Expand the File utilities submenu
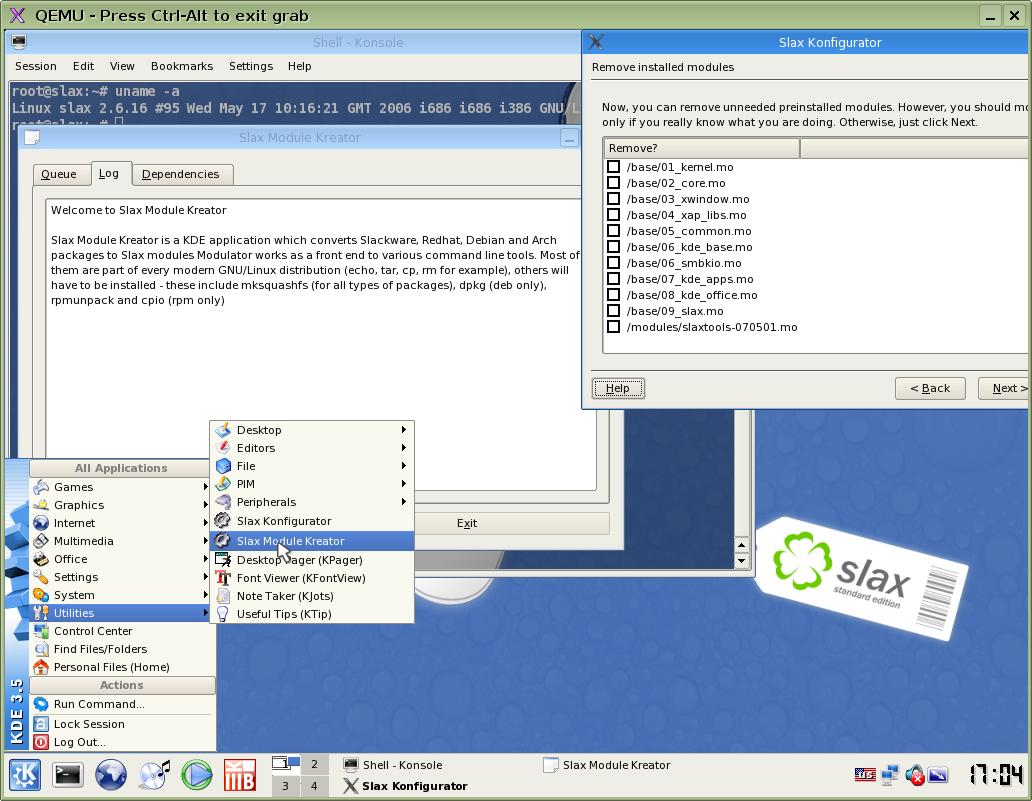1032x801 pixels. pyautogui.click(x=312, y=466)
